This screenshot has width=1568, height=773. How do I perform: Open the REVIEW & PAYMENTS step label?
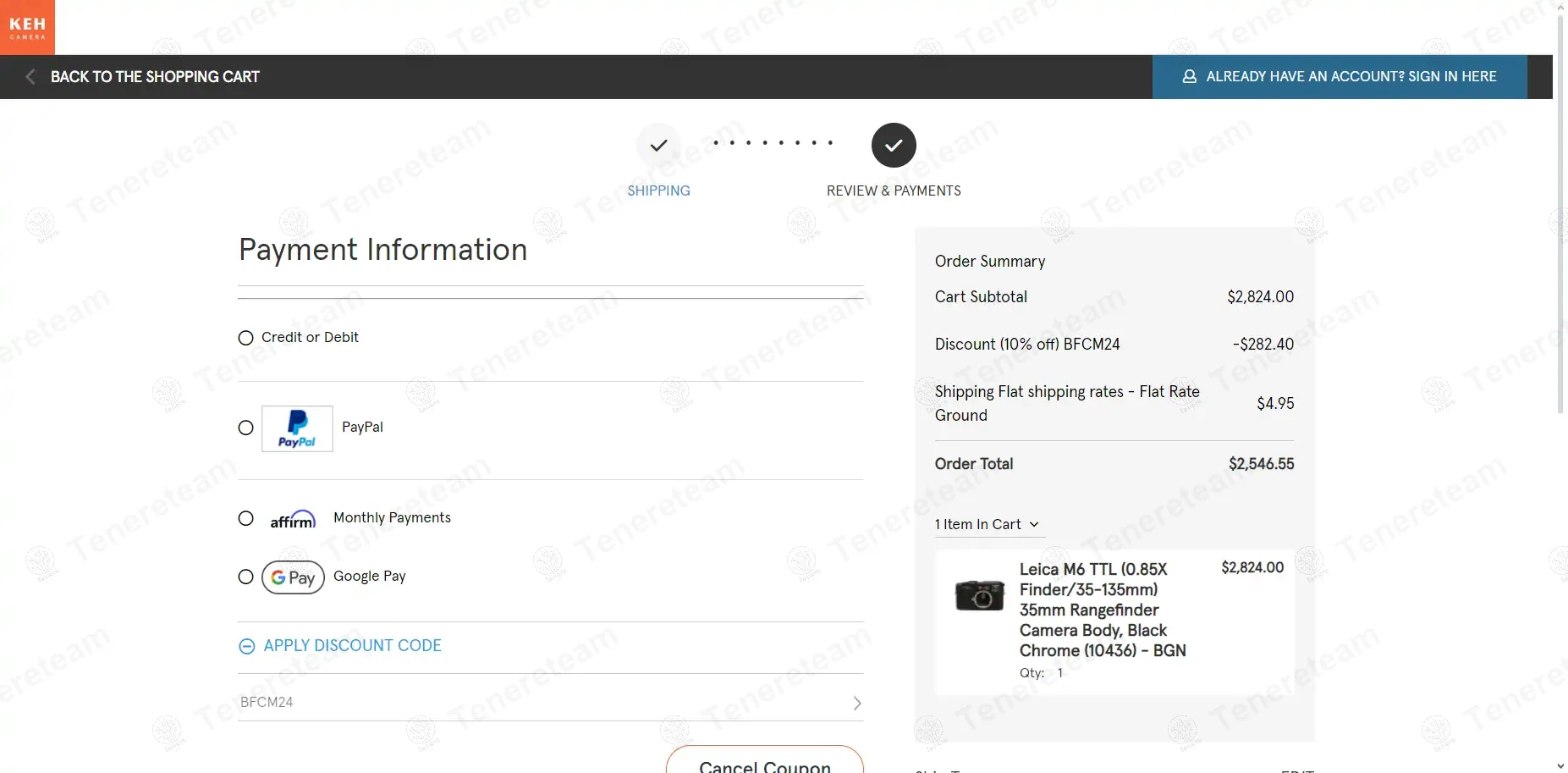pos(894,190)
